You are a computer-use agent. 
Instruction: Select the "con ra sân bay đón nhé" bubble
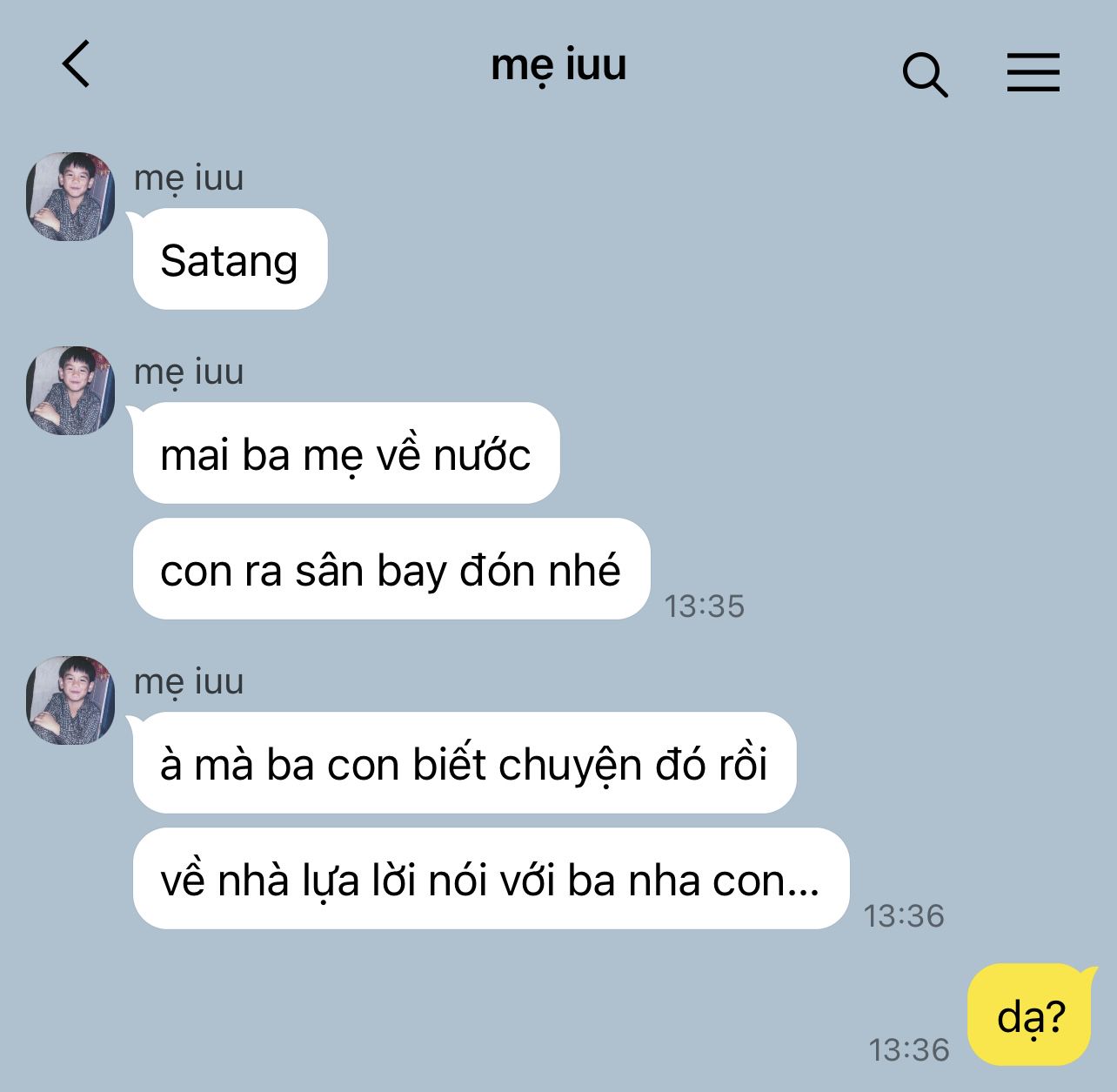tap(391, 569)
